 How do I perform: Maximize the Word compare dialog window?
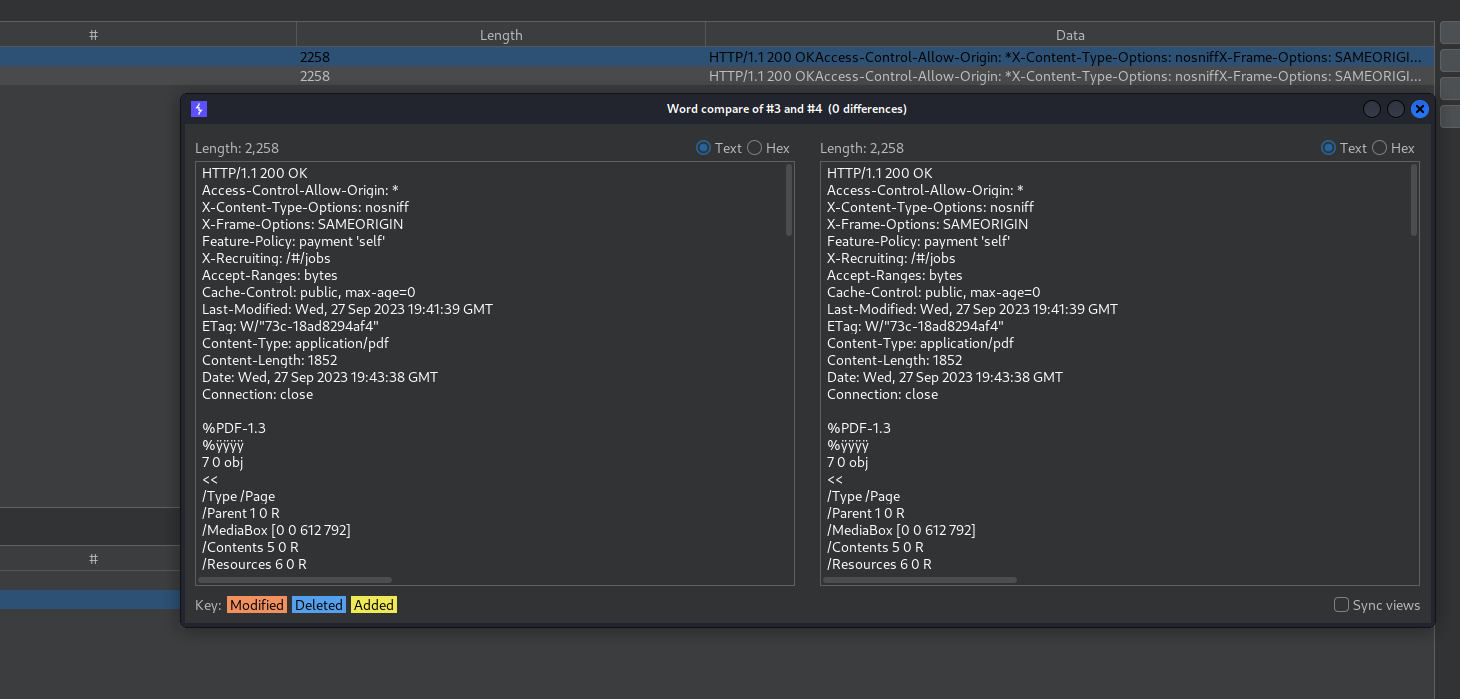tap(1396, 109)
